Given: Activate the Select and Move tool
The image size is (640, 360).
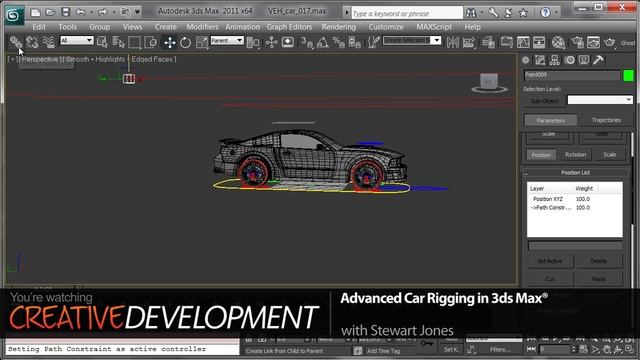Looking at the screenshot, I should (x=169, y=42).
